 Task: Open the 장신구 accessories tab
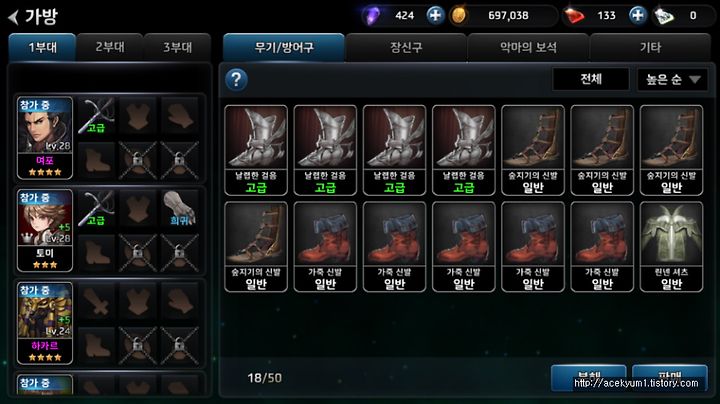pyautogui.click(x=406, y=47)
